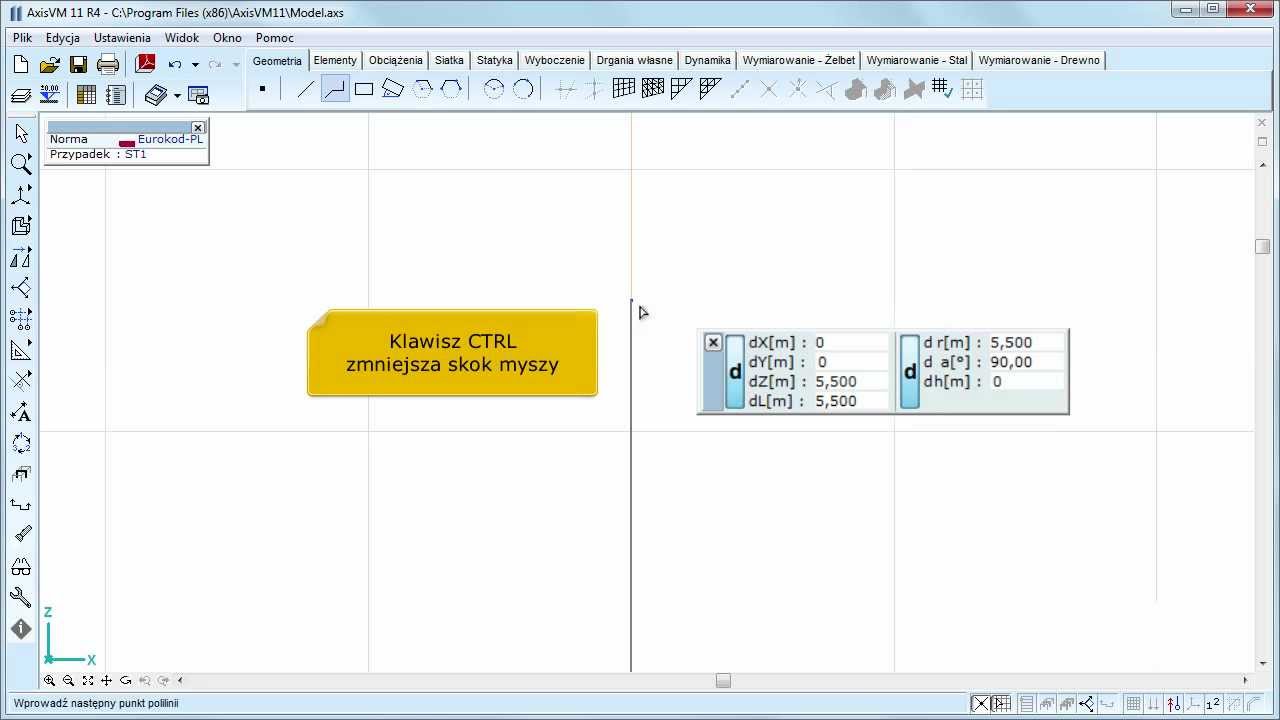Select quad mesh division tool
The image size is (1280, 720).
coord(624,89)
